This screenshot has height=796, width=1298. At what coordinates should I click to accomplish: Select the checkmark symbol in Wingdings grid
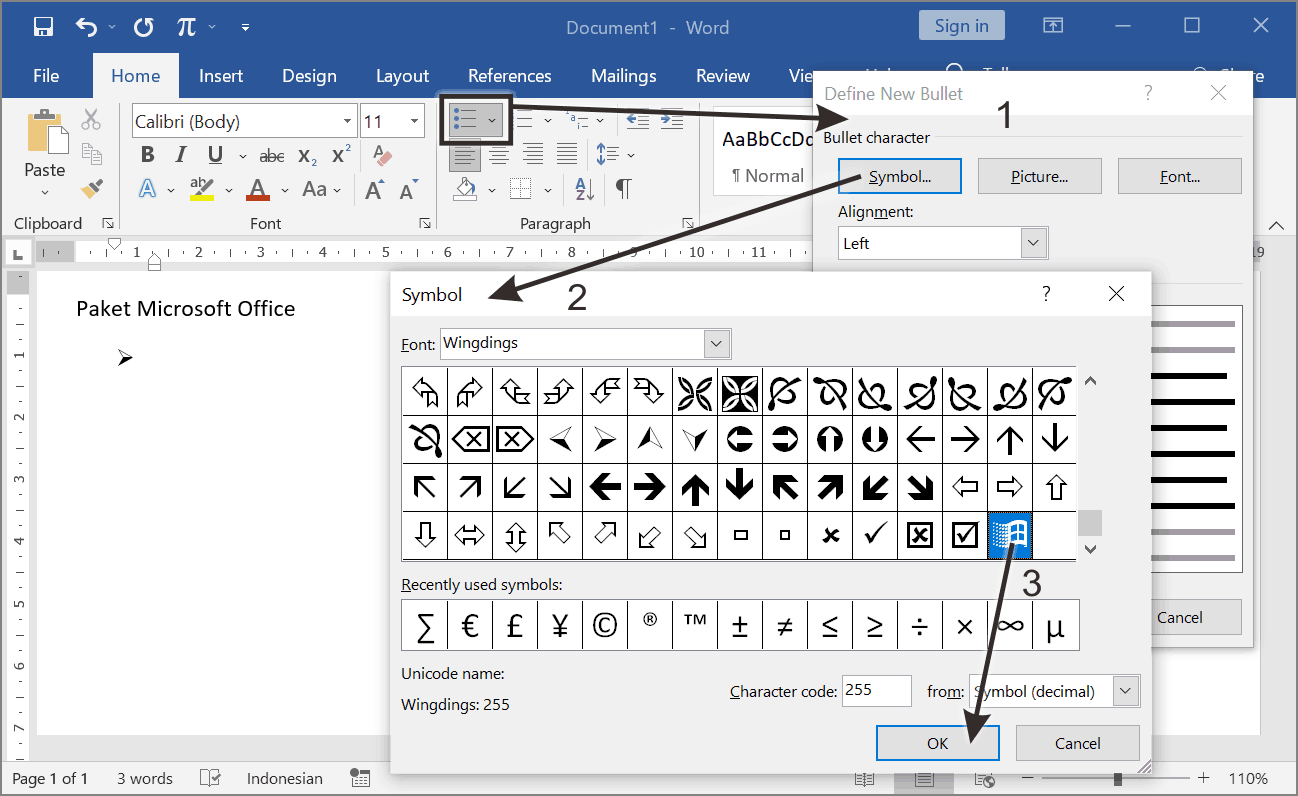[875, 536]
